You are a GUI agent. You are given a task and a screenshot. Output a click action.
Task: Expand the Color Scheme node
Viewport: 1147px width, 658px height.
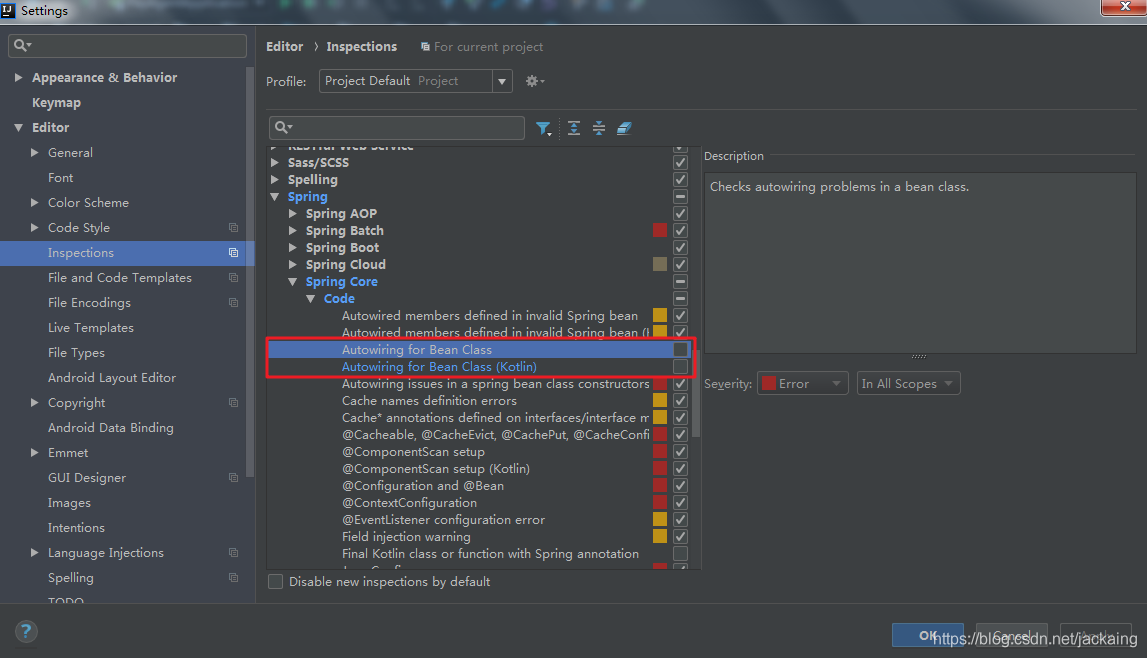34,203
